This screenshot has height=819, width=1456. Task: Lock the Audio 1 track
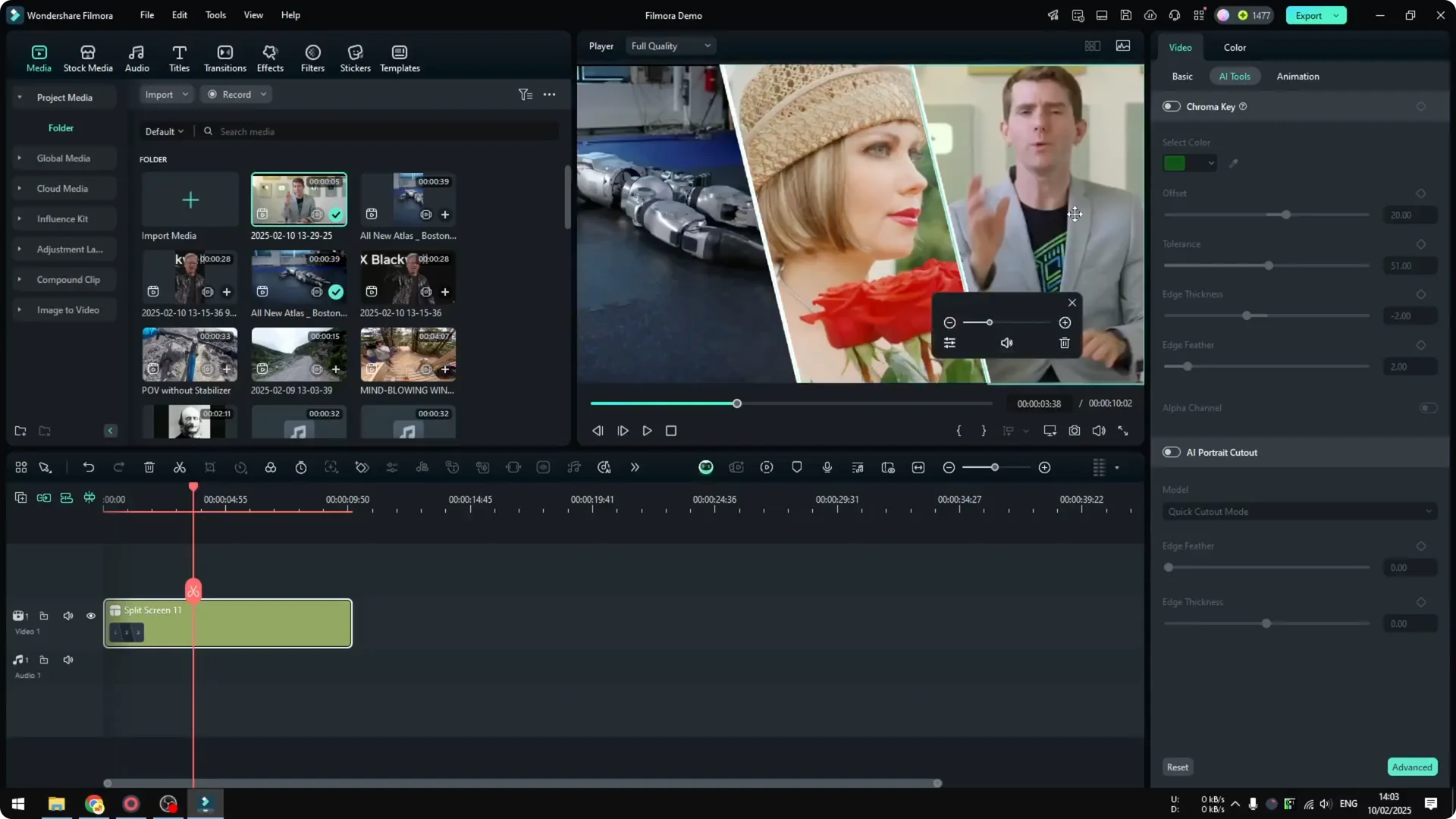[x=44, y=660]
